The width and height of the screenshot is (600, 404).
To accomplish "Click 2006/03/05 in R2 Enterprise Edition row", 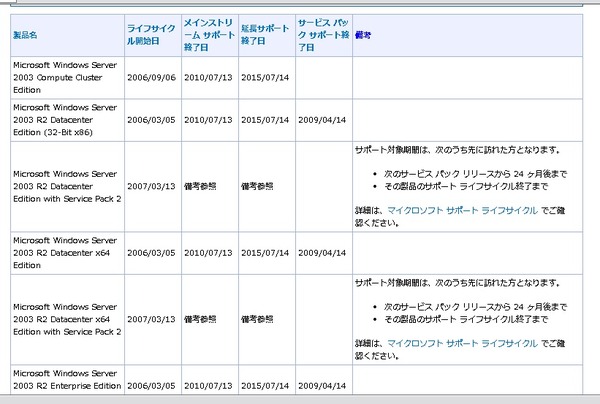I will click(x=151, y=386).
